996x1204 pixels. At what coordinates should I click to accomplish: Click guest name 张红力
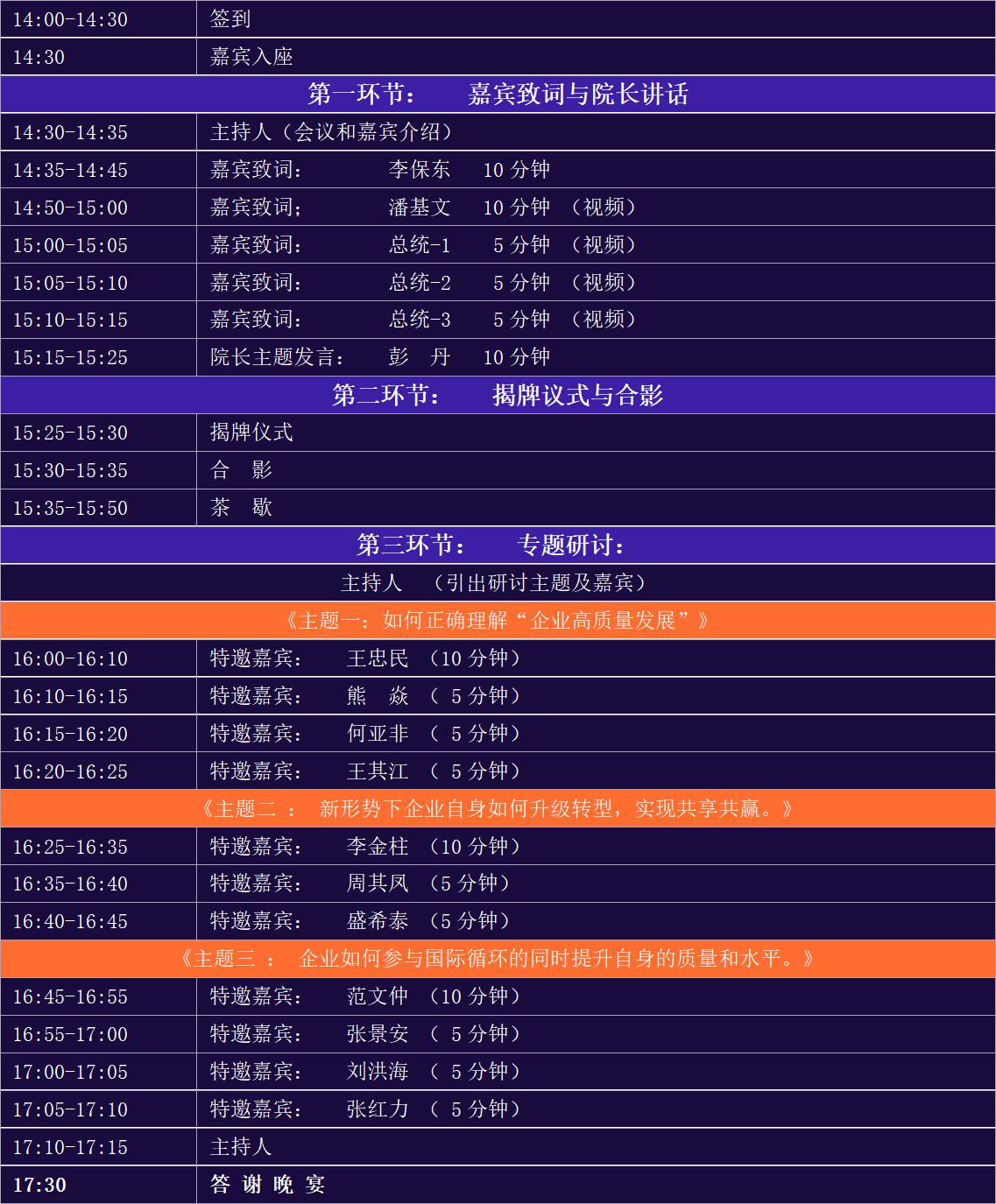[378, 1109]
